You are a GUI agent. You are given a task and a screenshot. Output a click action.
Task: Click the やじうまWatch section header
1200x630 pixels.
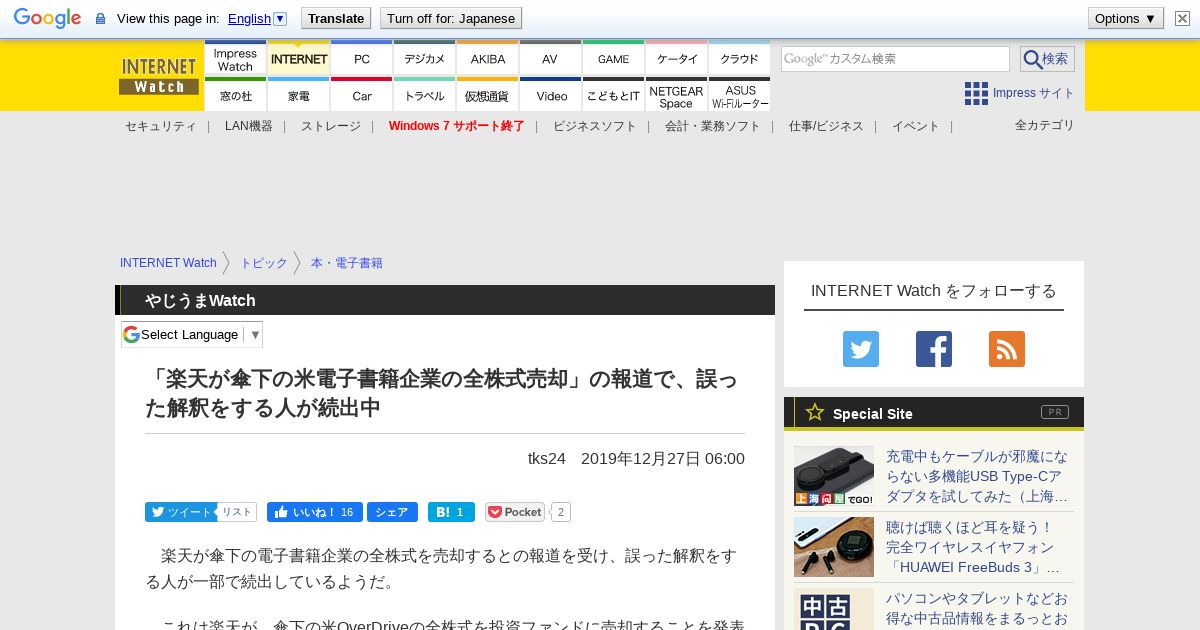point(200,300)
